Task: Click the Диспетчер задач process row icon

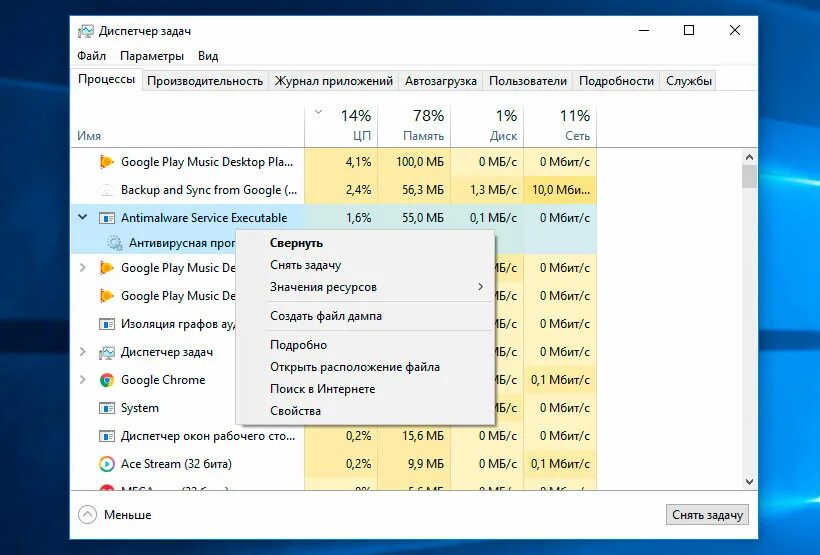Action: pyautogui.click(x=107, y=353)
